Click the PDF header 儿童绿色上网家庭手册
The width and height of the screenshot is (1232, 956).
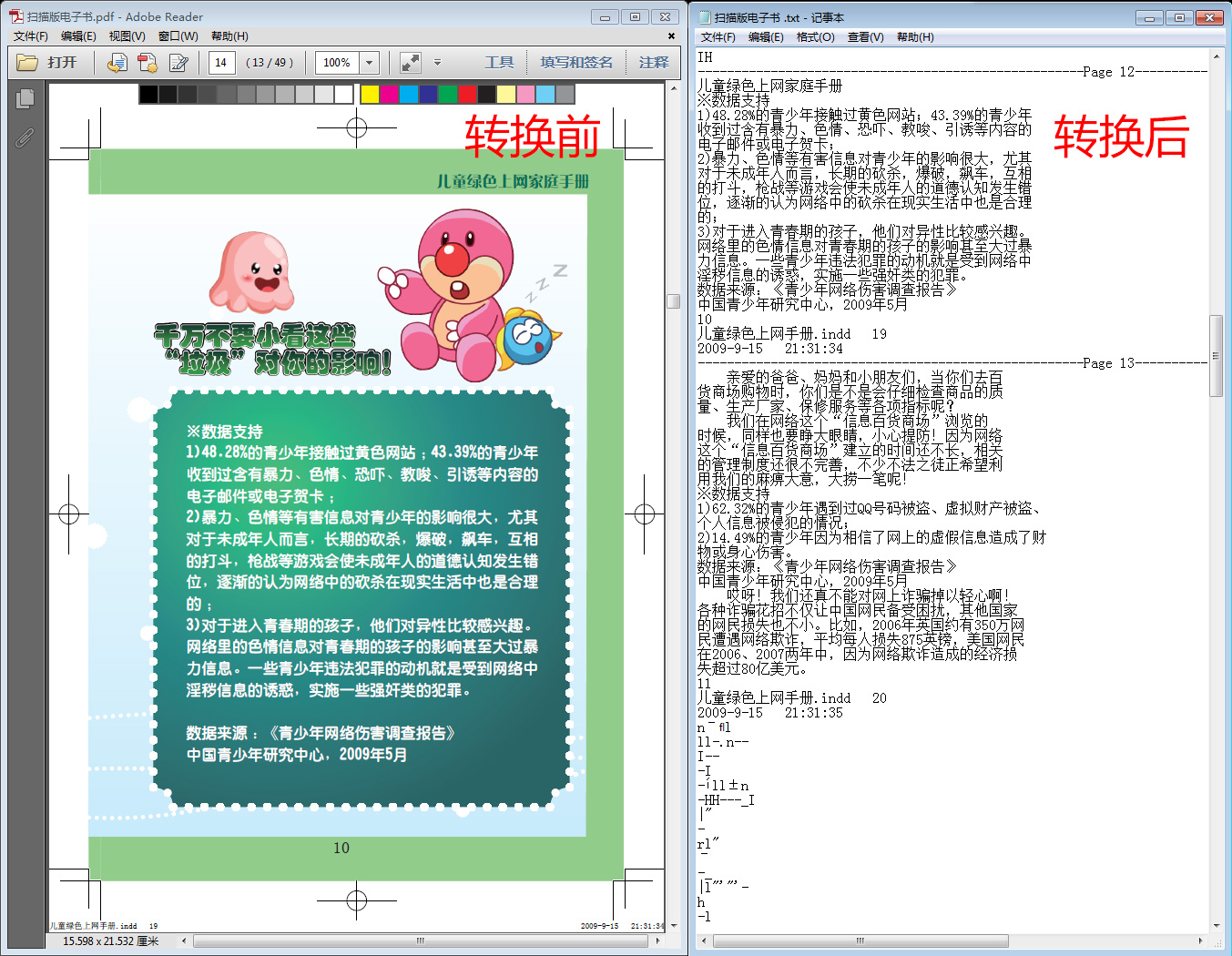coord(513,181)
